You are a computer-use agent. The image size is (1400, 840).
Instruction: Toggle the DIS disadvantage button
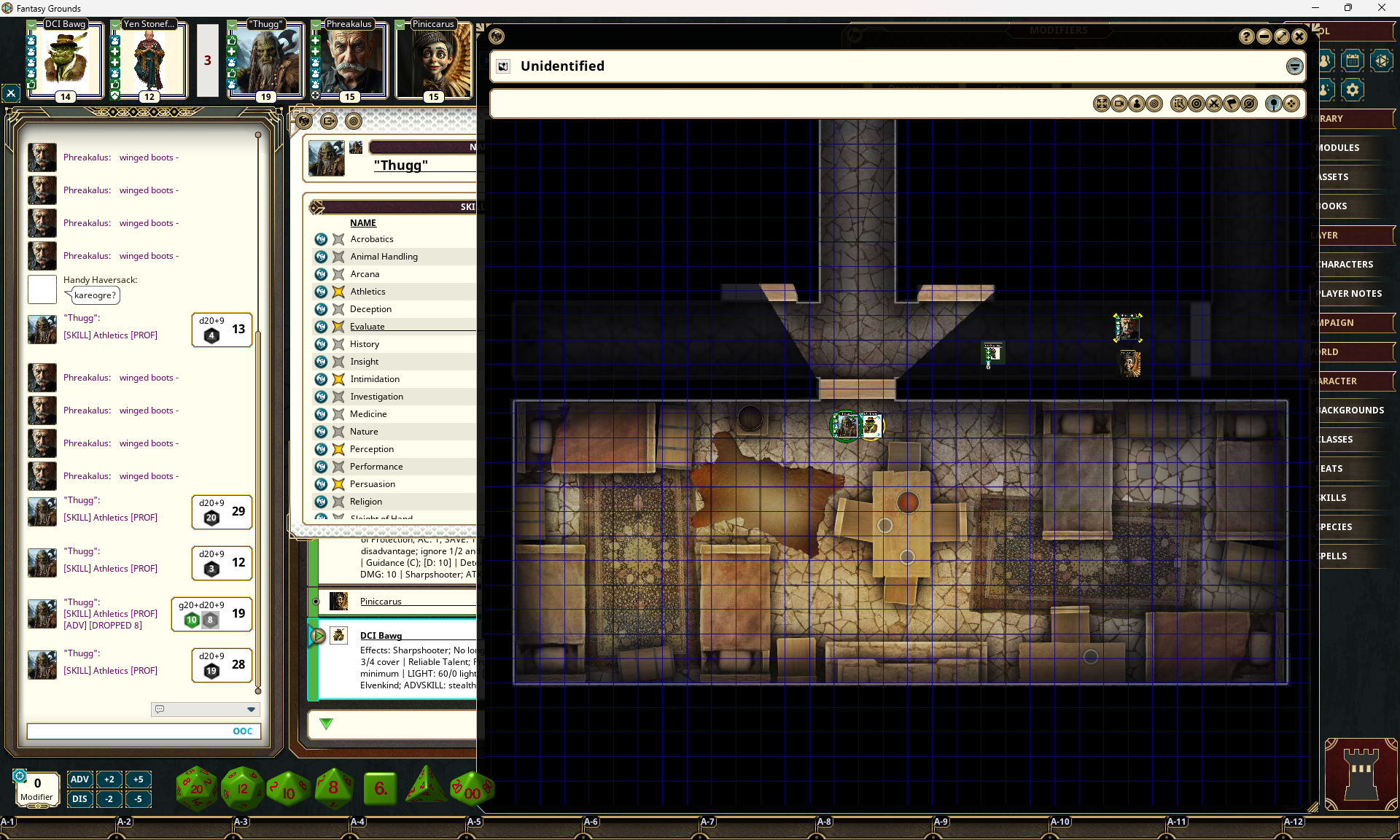(x=79, y=799)
